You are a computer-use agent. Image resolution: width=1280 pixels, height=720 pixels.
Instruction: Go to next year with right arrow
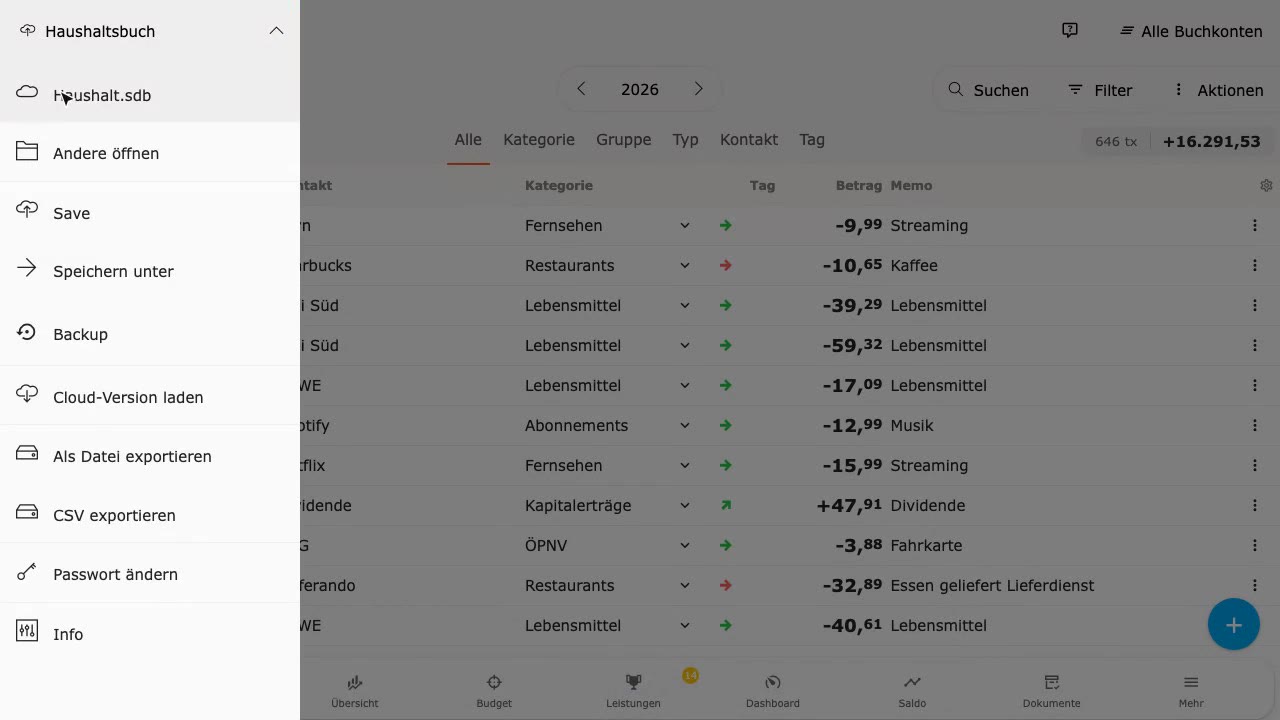[698, 89]
